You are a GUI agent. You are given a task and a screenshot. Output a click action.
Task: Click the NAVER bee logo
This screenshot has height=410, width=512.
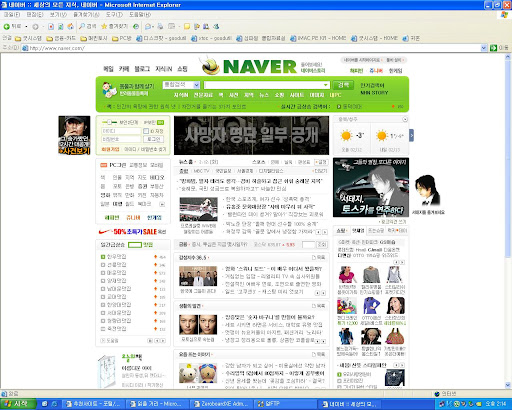(210, 66)
